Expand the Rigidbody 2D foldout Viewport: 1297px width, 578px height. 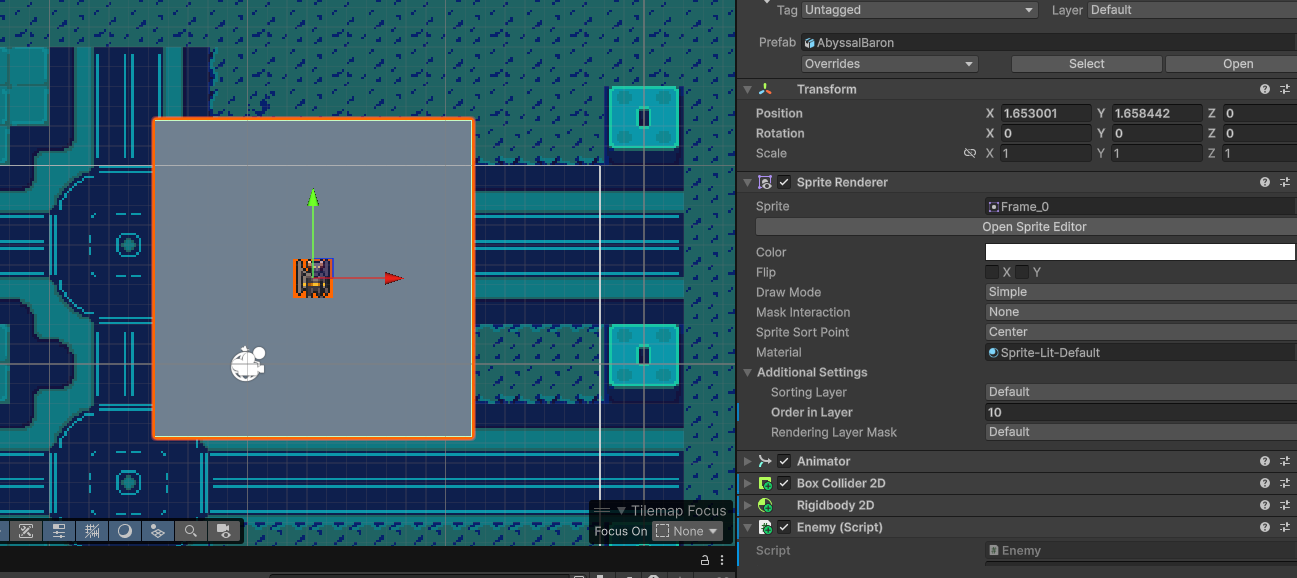747,505
